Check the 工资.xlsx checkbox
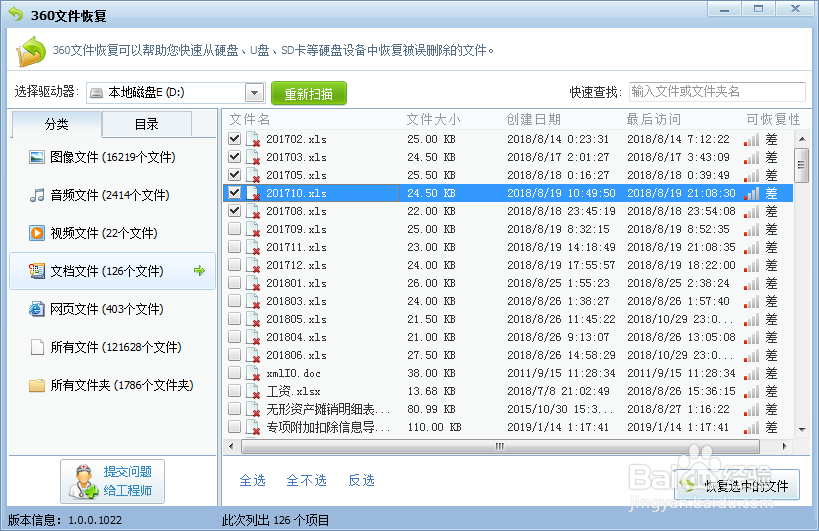The image size is (819, 531). (235, 391)
